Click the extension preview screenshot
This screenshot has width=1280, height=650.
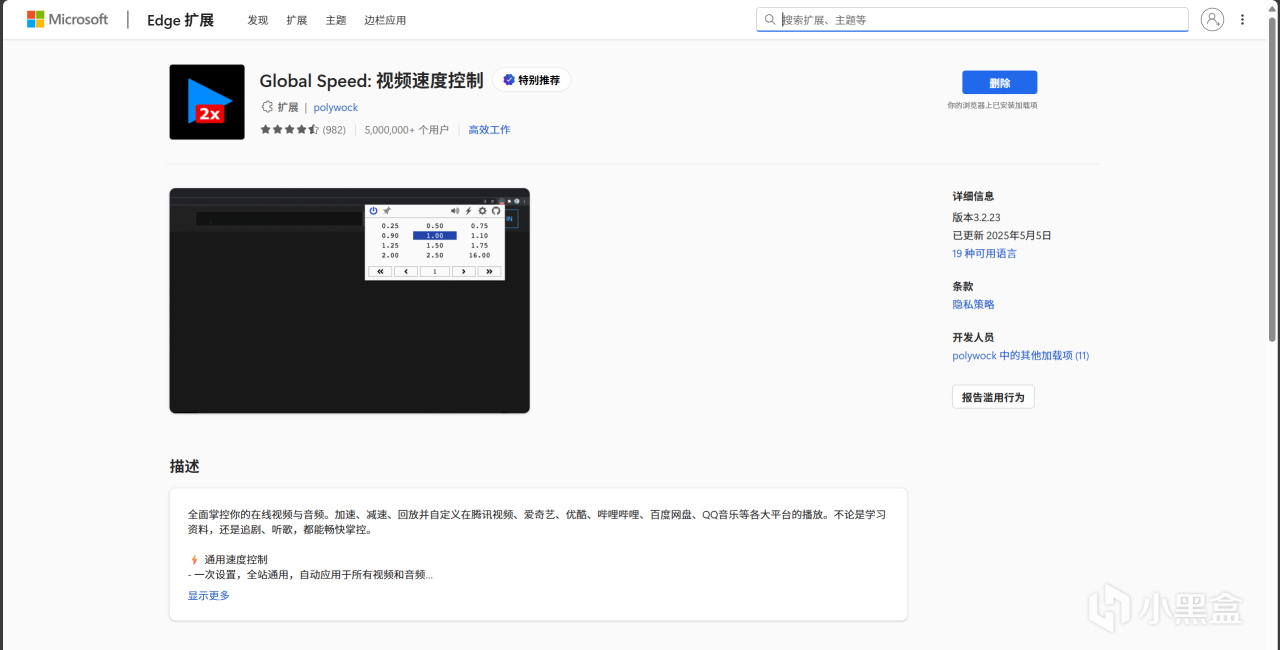349,300
